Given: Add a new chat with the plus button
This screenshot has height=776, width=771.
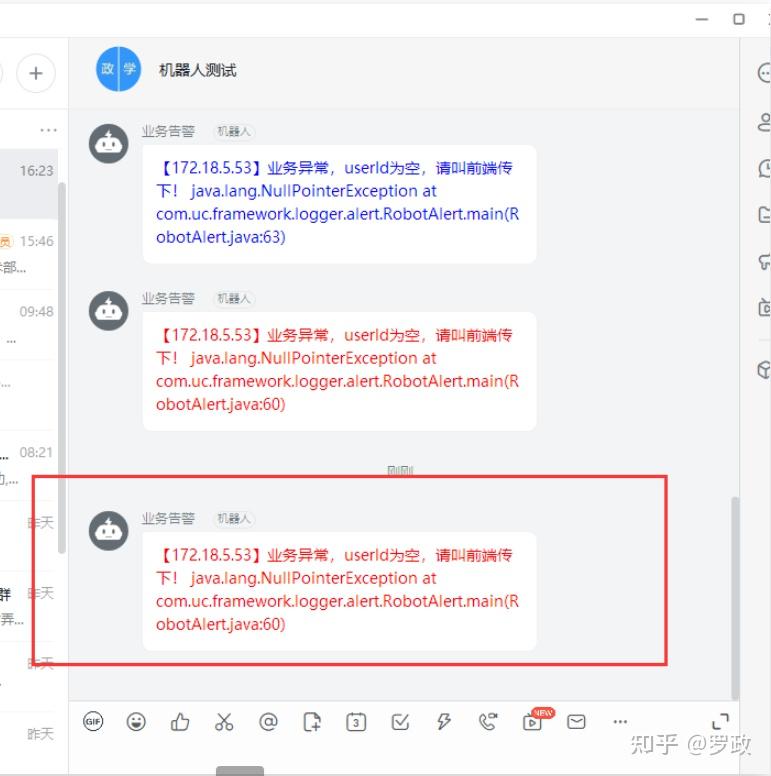Looking at the screenshot, I should 36,73.
